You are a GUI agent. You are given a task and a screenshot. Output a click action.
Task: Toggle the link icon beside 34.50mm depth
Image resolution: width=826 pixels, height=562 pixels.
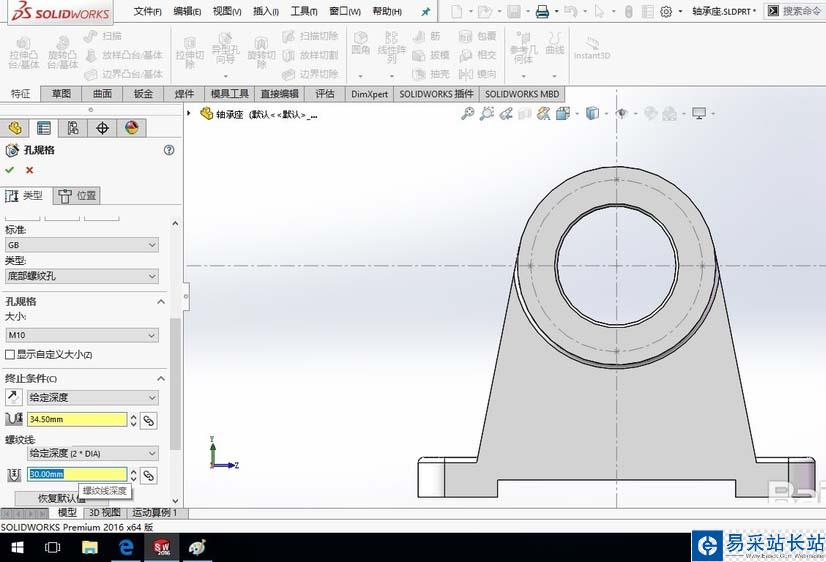[148, 420]
